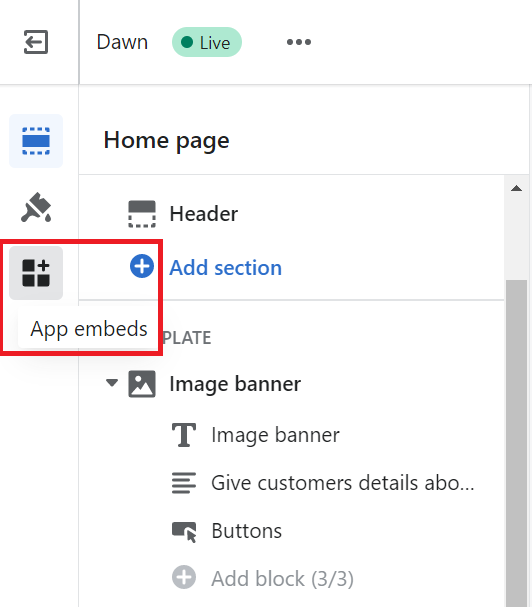Click the Header section icon
The width and height of the screenshot is (532, 607).
[142, 214]
